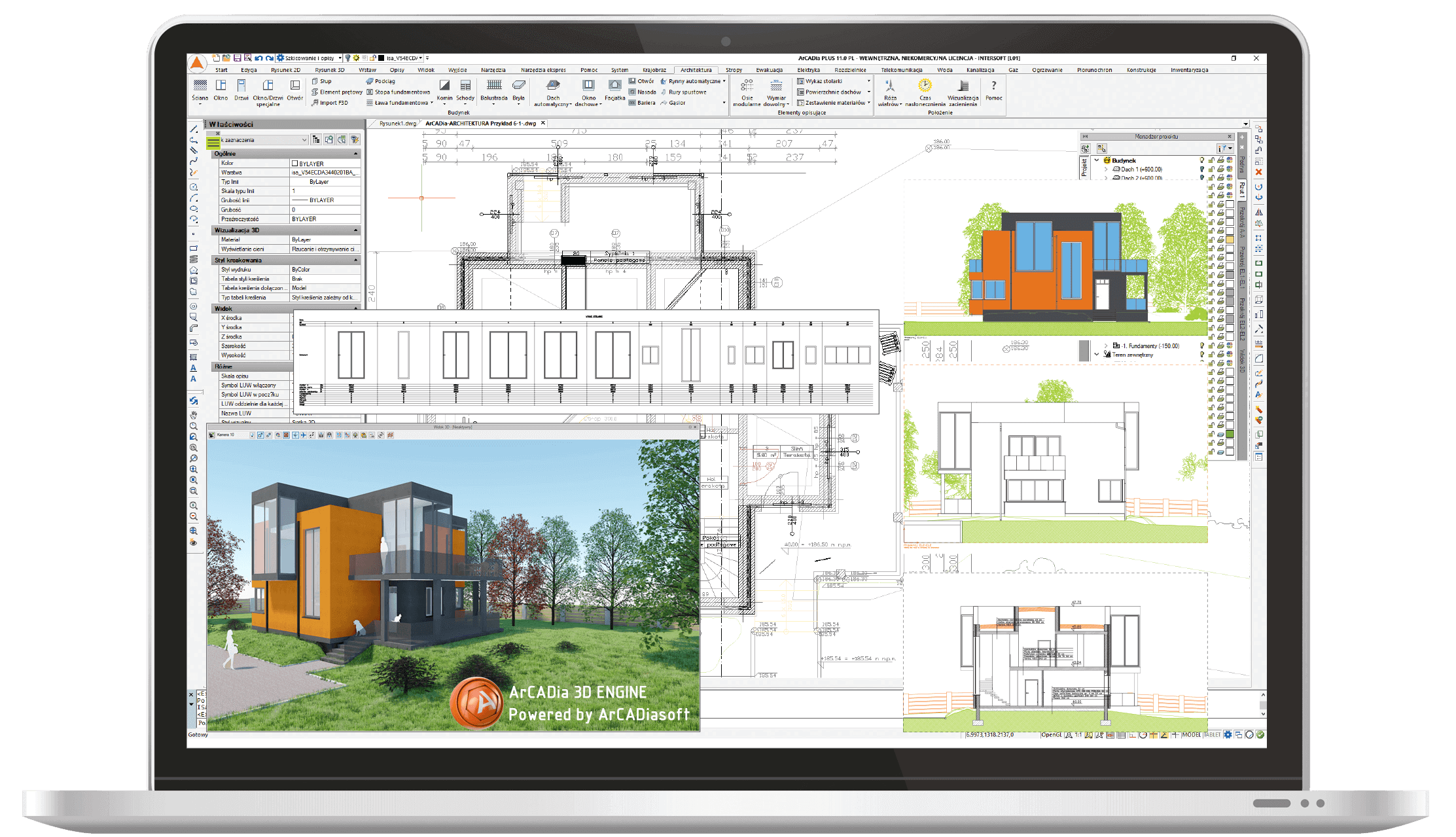The image size is (1456, 837).
Task: Open the selection dropdown in Właściwości panel
Action: point(304,140)
